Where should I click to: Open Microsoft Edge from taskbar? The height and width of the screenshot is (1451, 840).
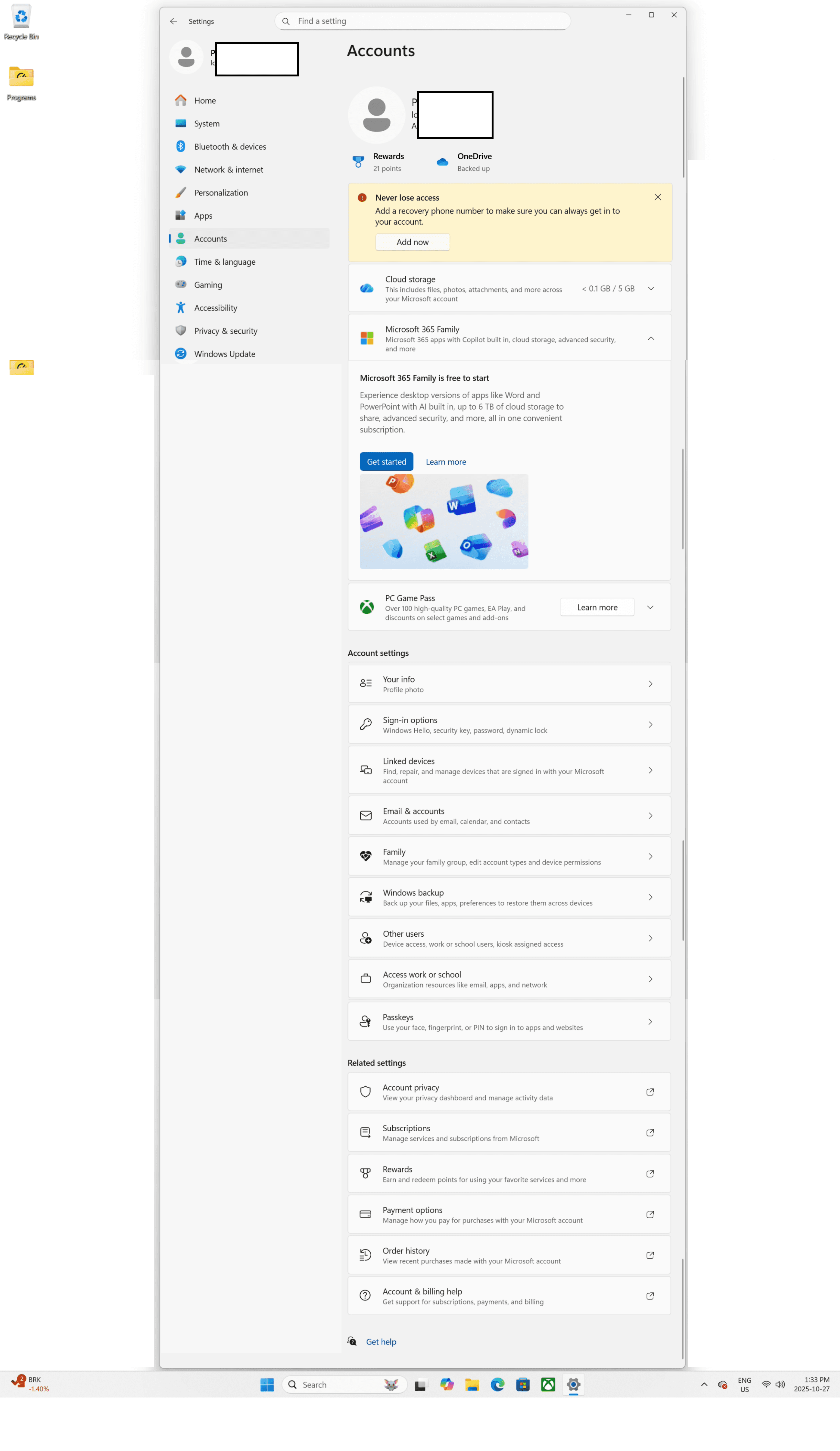point(497,1385)
